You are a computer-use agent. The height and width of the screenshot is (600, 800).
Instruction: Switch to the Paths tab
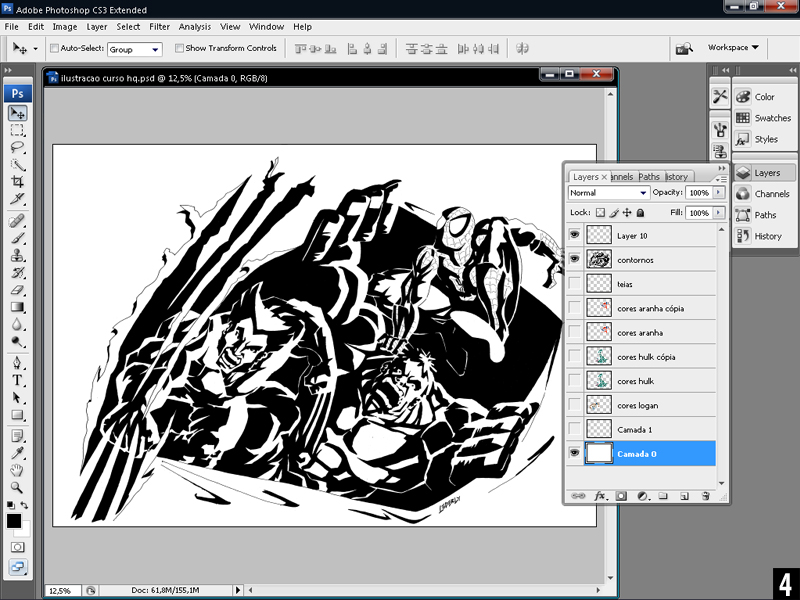(649, 177)
